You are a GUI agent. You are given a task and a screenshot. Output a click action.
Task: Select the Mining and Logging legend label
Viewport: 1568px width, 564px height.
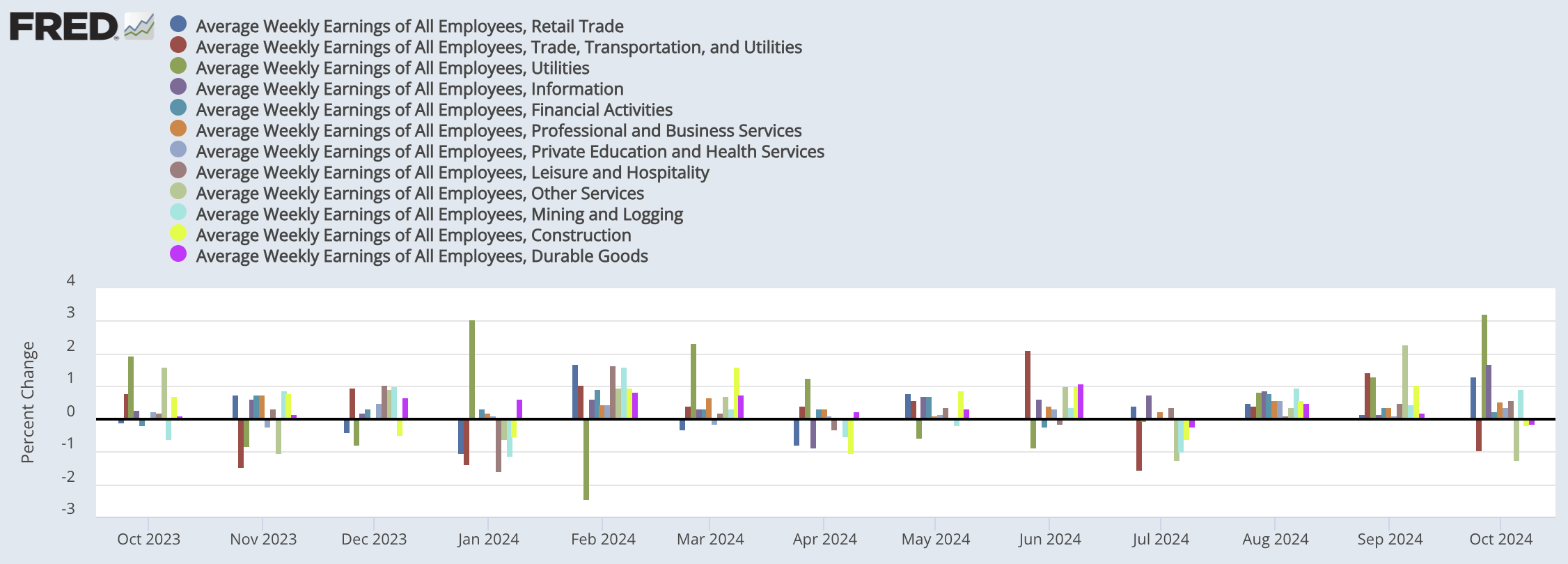coord(439,214)
